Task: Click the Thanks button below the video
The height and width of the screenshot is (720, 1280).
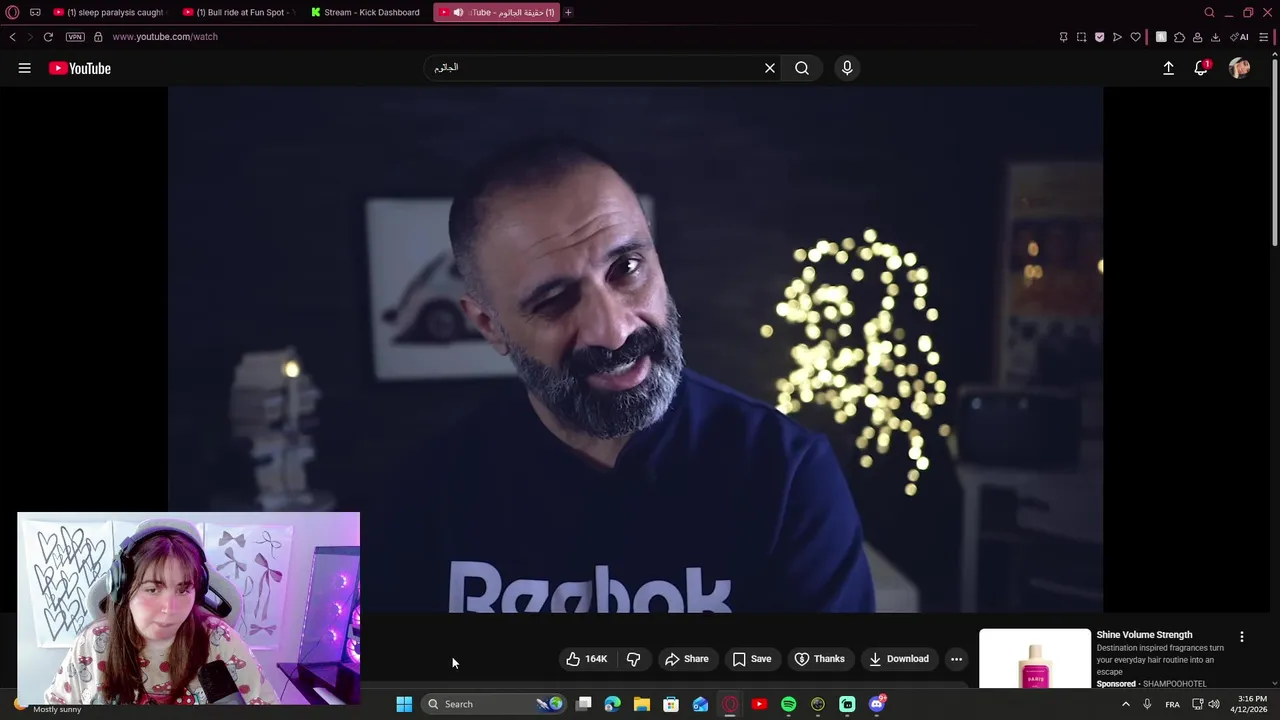Action: 820,659
